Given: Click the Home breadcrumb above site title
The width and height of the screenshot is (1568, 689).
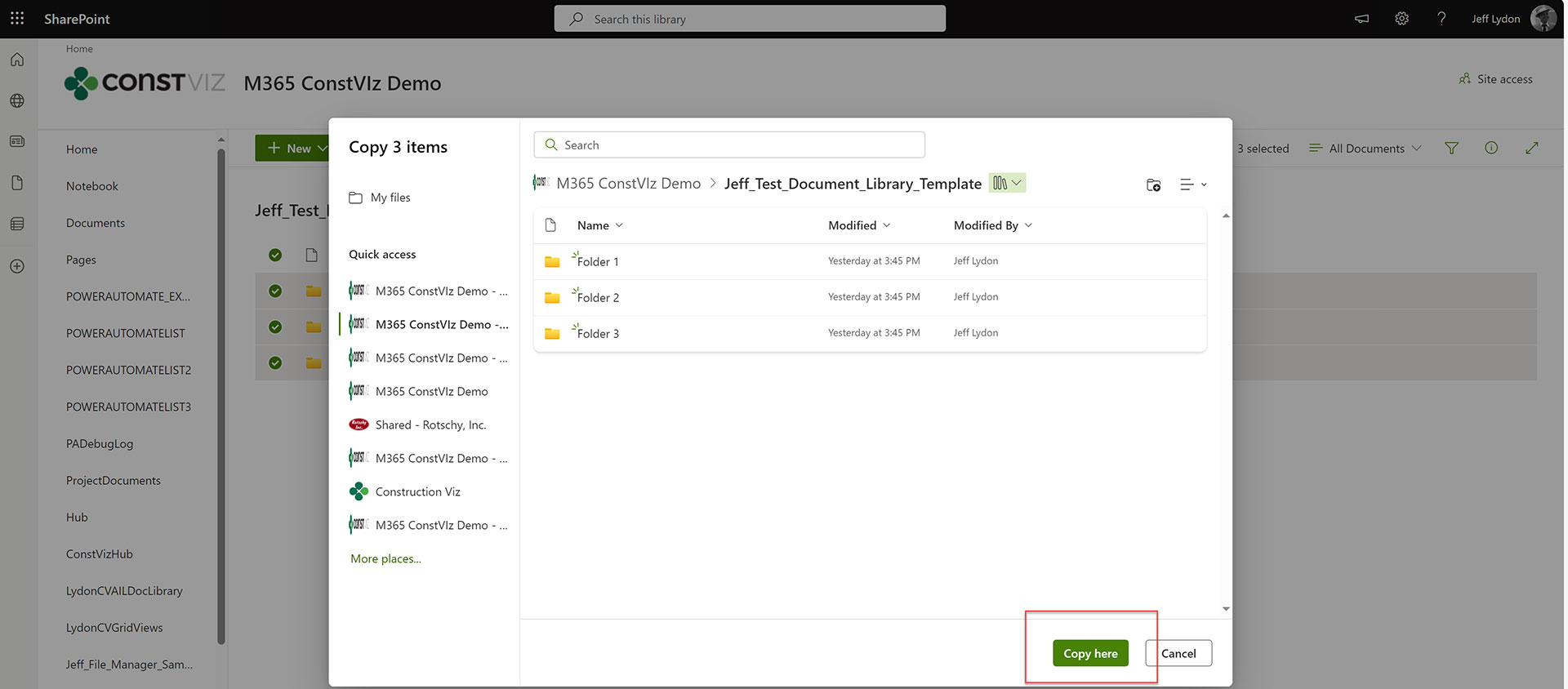Looking at the screenshot, I should (x=79, y=49).
